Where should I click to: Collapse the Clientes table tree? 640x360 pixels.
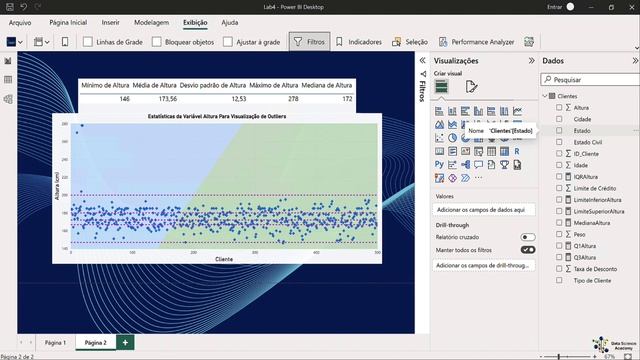[545, 96]
